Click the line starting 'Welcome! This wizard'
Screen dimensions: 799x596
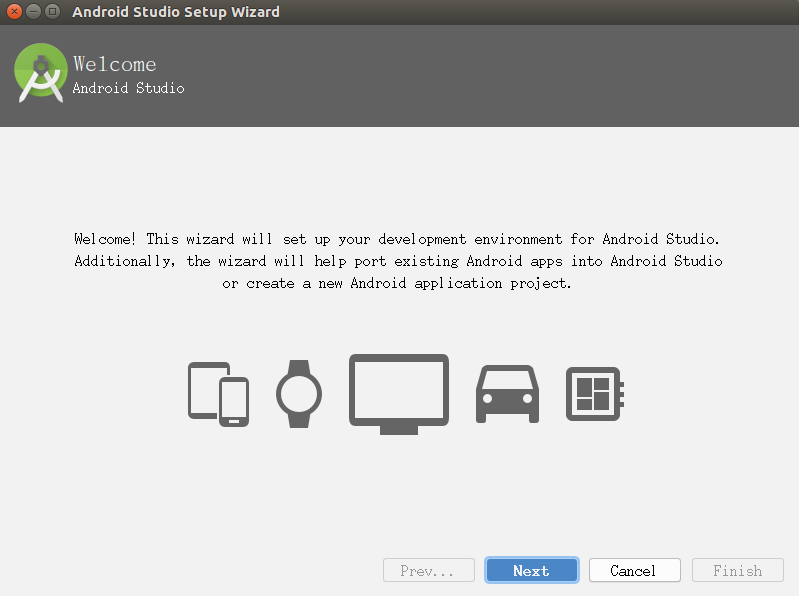pyautogui.click(x=397, y=239)
